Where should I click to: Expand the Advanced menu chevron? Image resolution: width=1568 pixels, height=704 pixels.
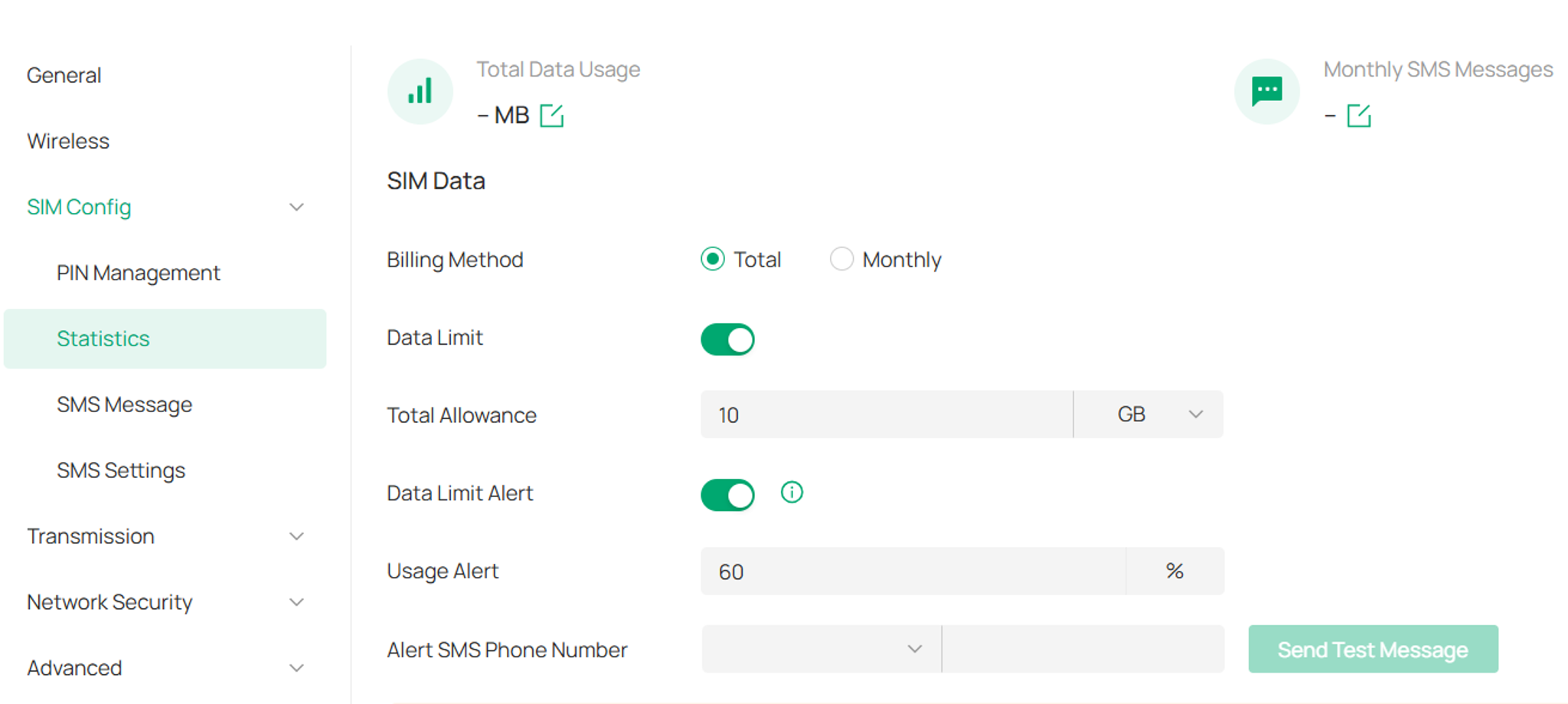pos(297,668)
